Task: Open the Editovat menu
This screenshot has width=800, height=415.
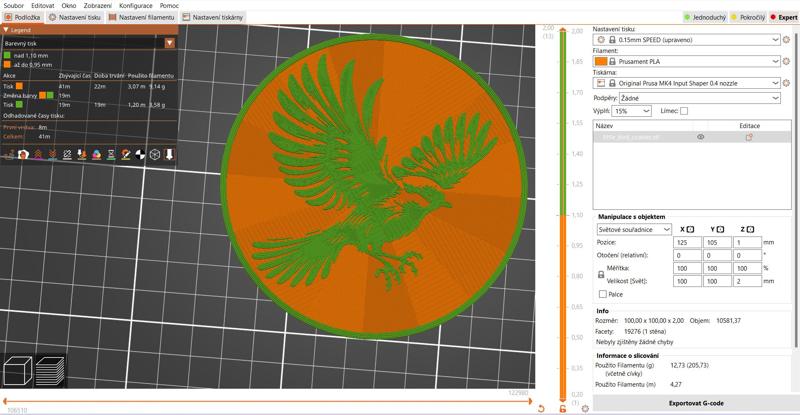Action: click(x=43, y=6)
